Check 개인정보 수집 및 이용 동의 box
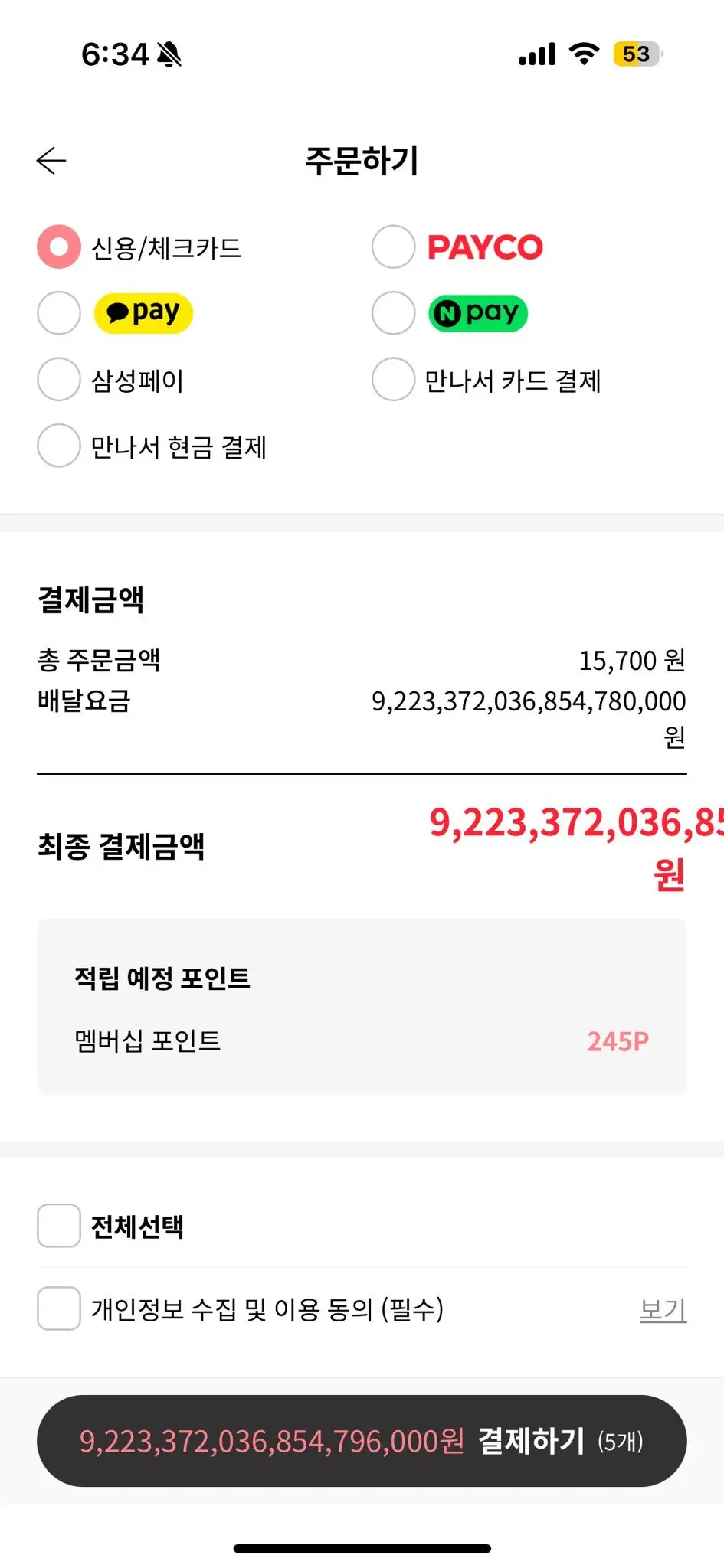The height and width of the screenshot is (1568, 724). [x=59, y=1308]
